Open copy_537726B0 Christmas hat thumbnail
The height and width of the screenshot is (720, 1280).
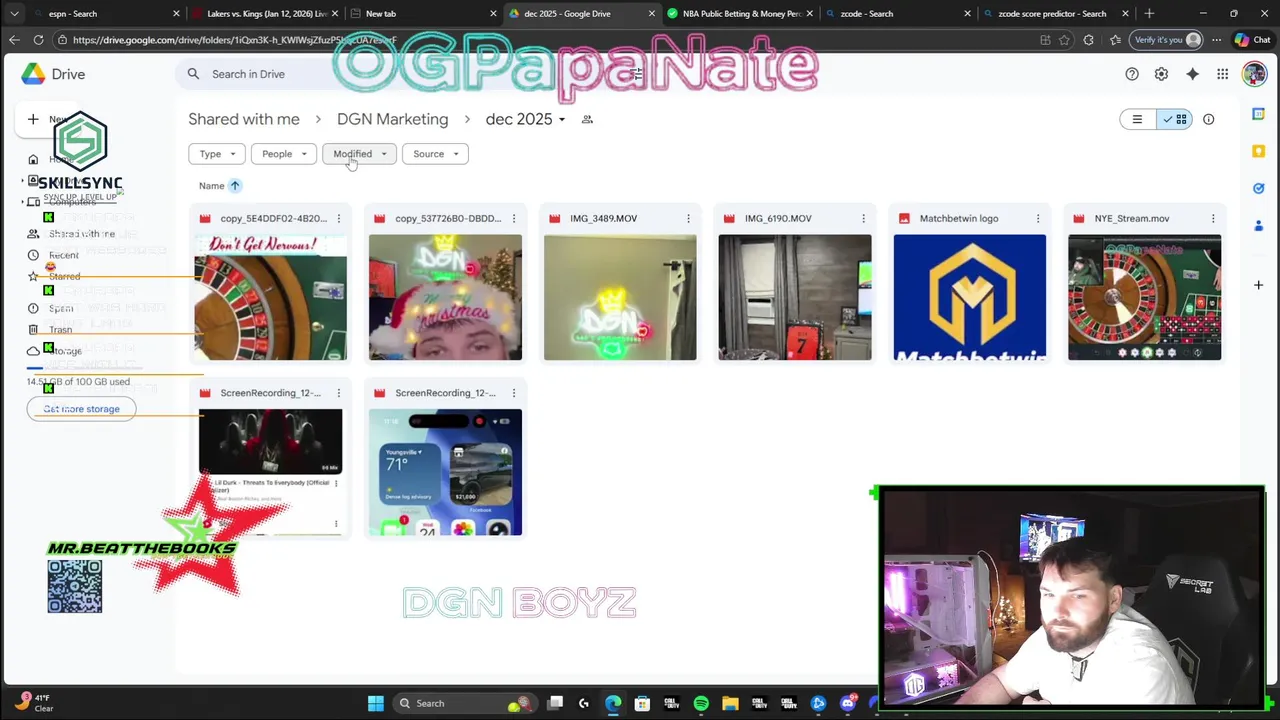(445, 297)
